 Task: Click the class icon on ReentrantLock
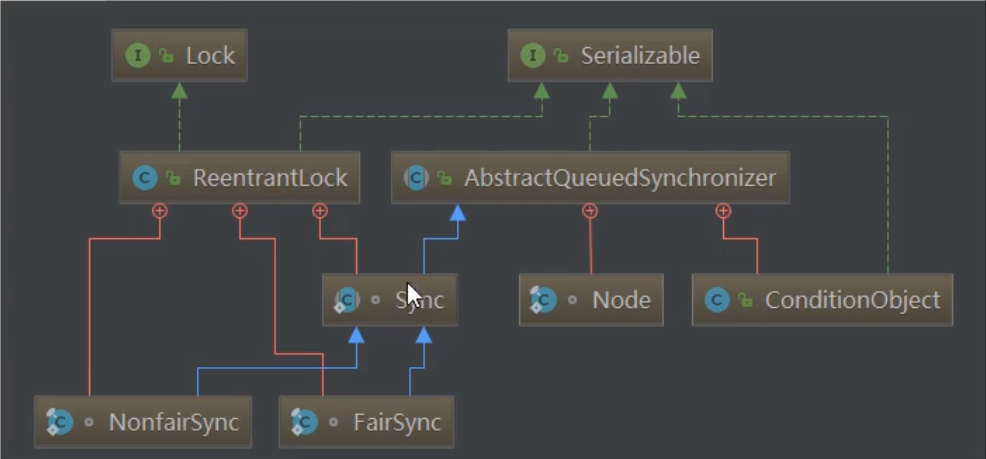(145, 177)
